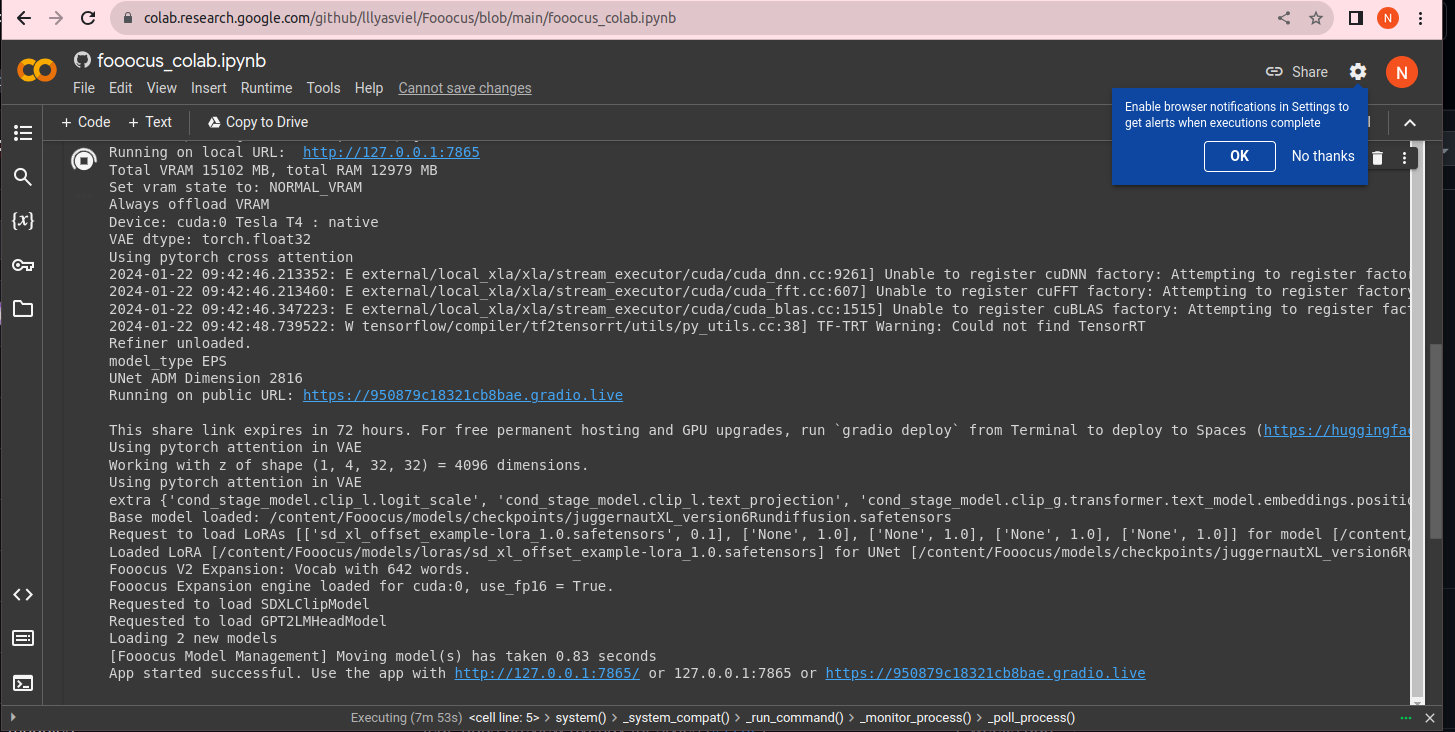Open Colab notebook settings via the gear

coord(1358,72)
